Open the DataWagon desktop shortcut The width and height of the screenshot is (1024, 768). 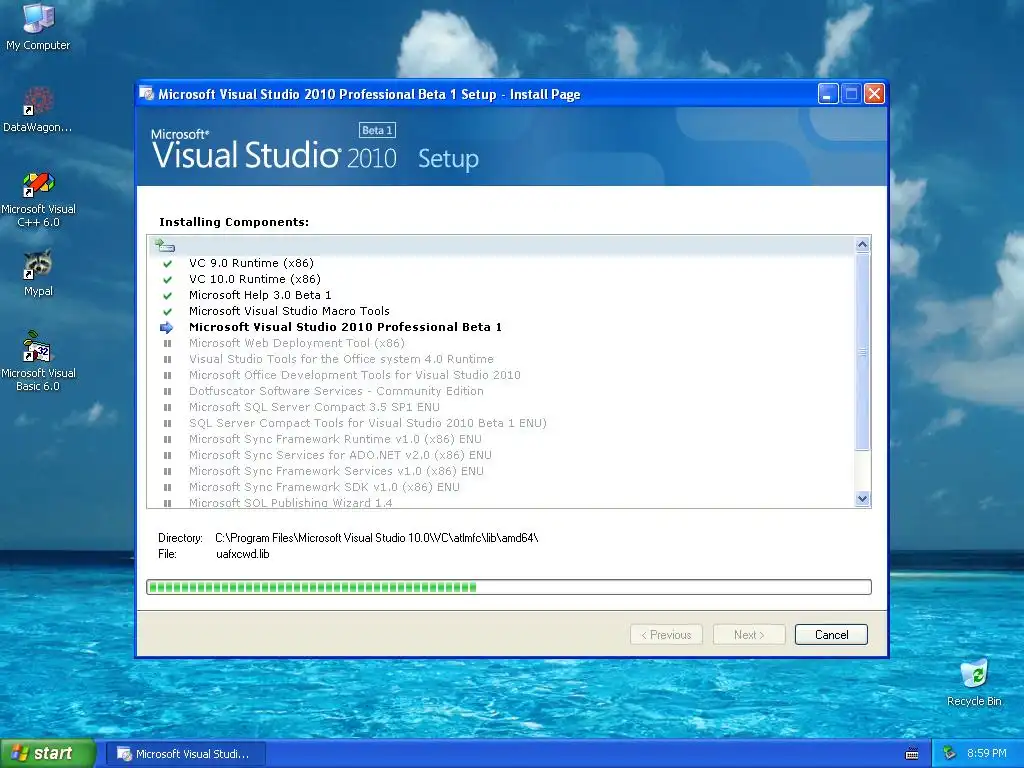38,110
